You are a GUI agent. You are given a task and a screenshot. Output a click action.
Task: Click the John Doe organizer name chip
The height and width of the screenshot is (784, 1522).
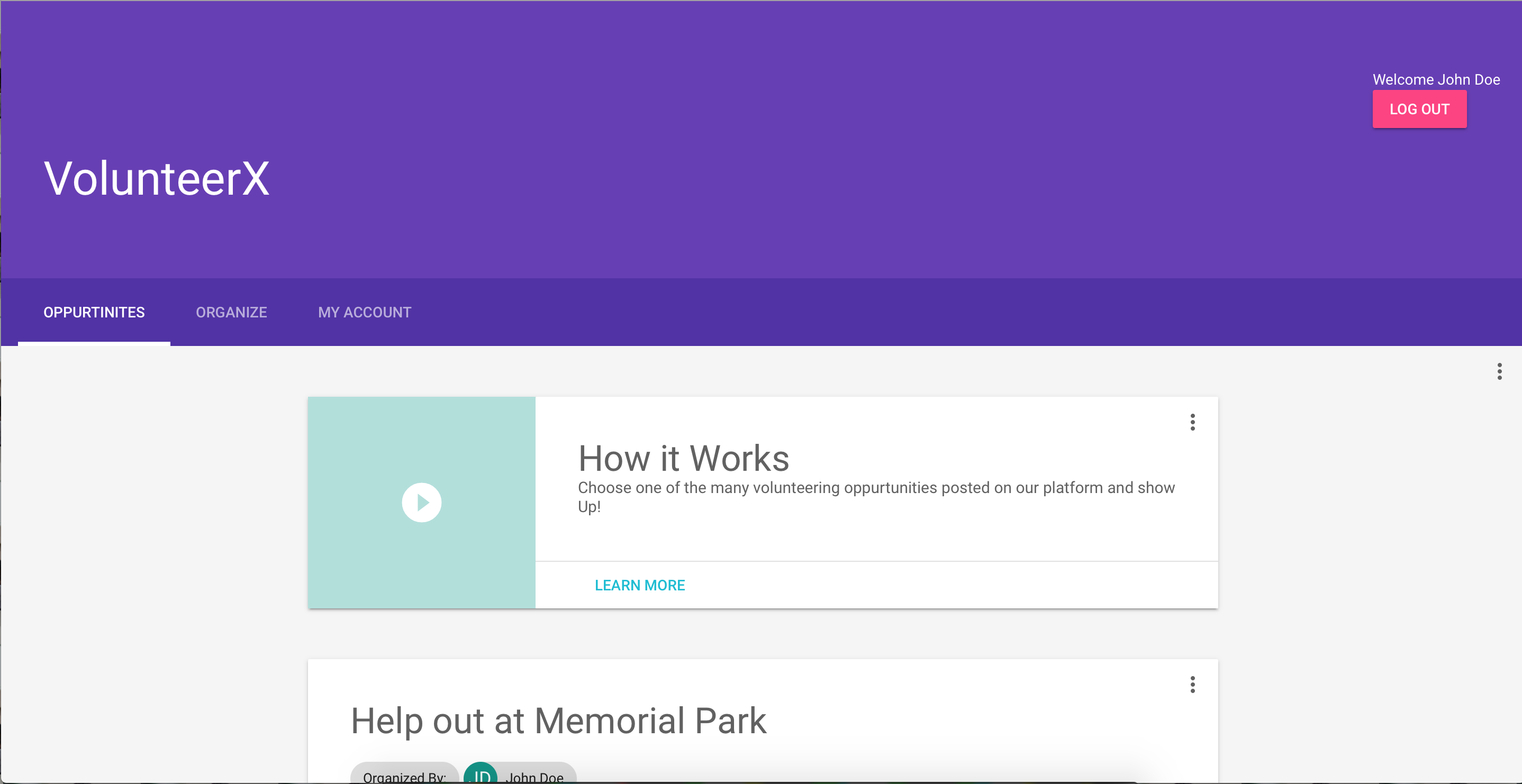click(x=534, y=776)
